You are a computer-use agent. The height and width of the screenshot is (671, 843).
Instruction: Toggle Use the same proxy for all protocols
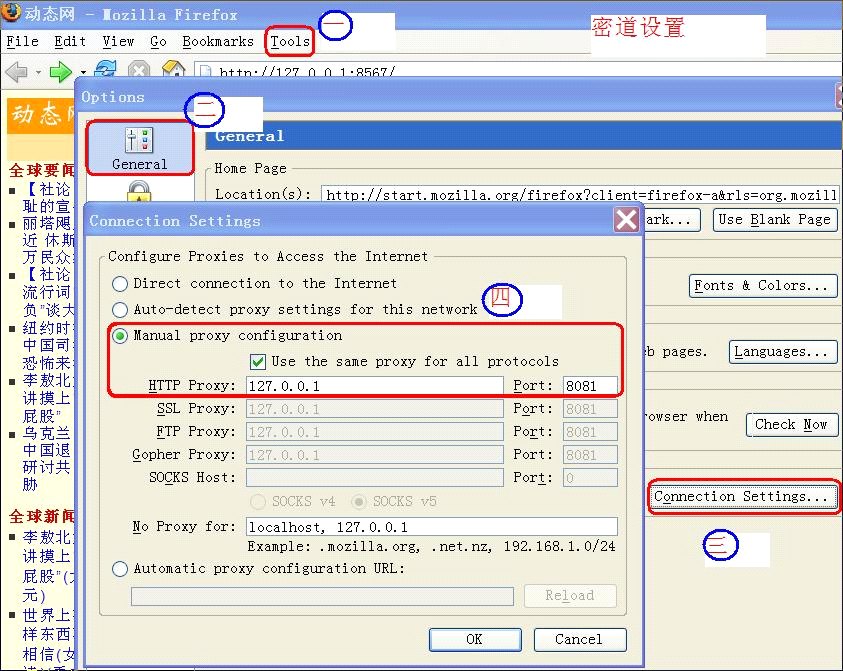(x=258, y=361)
